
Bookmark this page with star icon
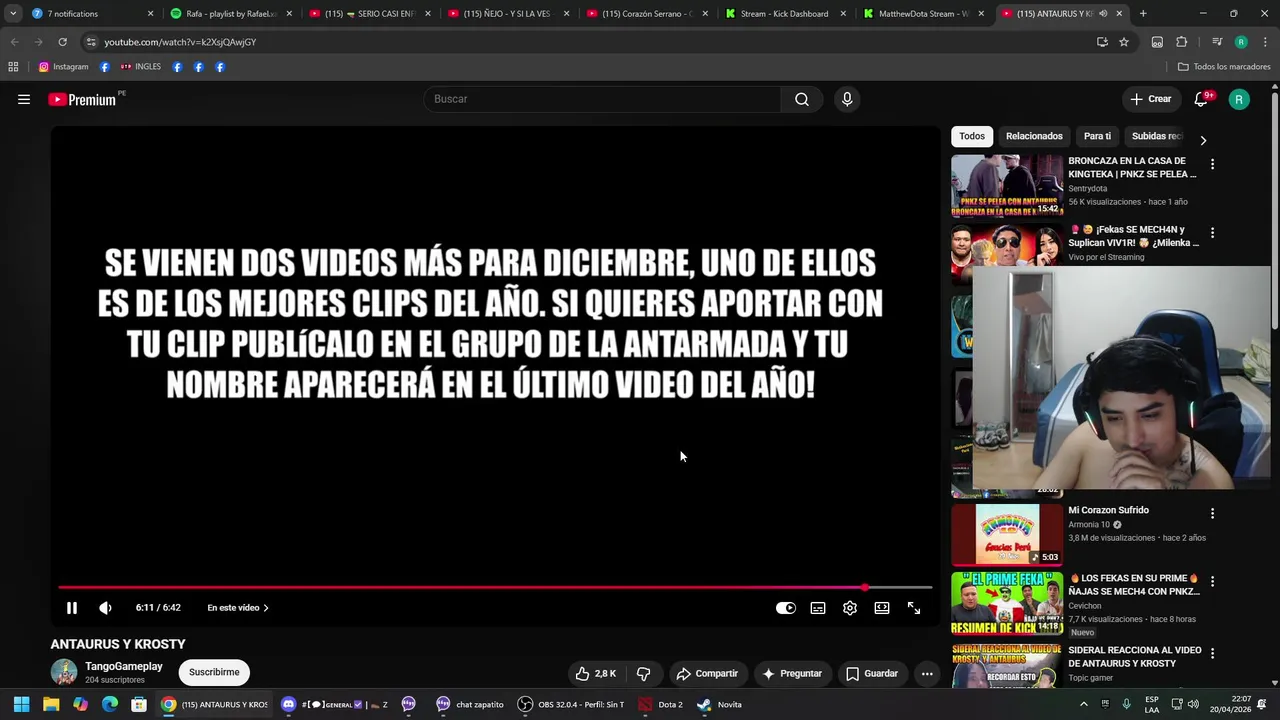(1124, 42)
